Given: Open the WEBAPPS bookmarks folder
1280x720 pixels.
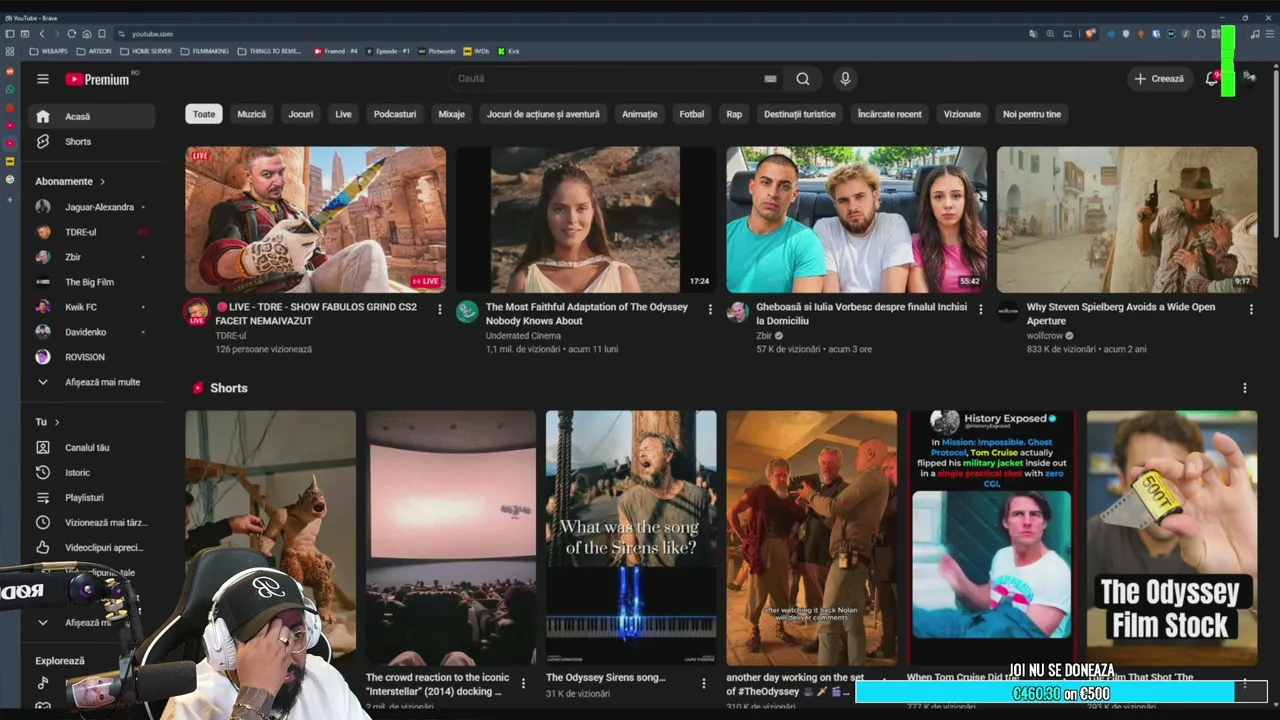Looking at the screenshot, I should click(x=49, y=51).
